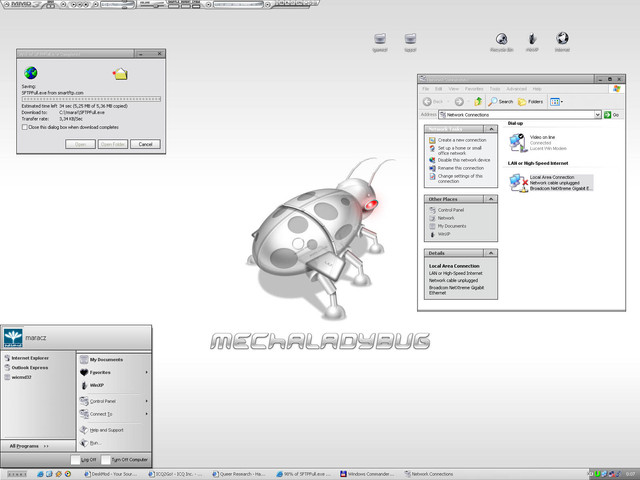Screen dimensions: 640x480
Task: Cancel the SFTPFull.exe download
Action: coord(145,144)
